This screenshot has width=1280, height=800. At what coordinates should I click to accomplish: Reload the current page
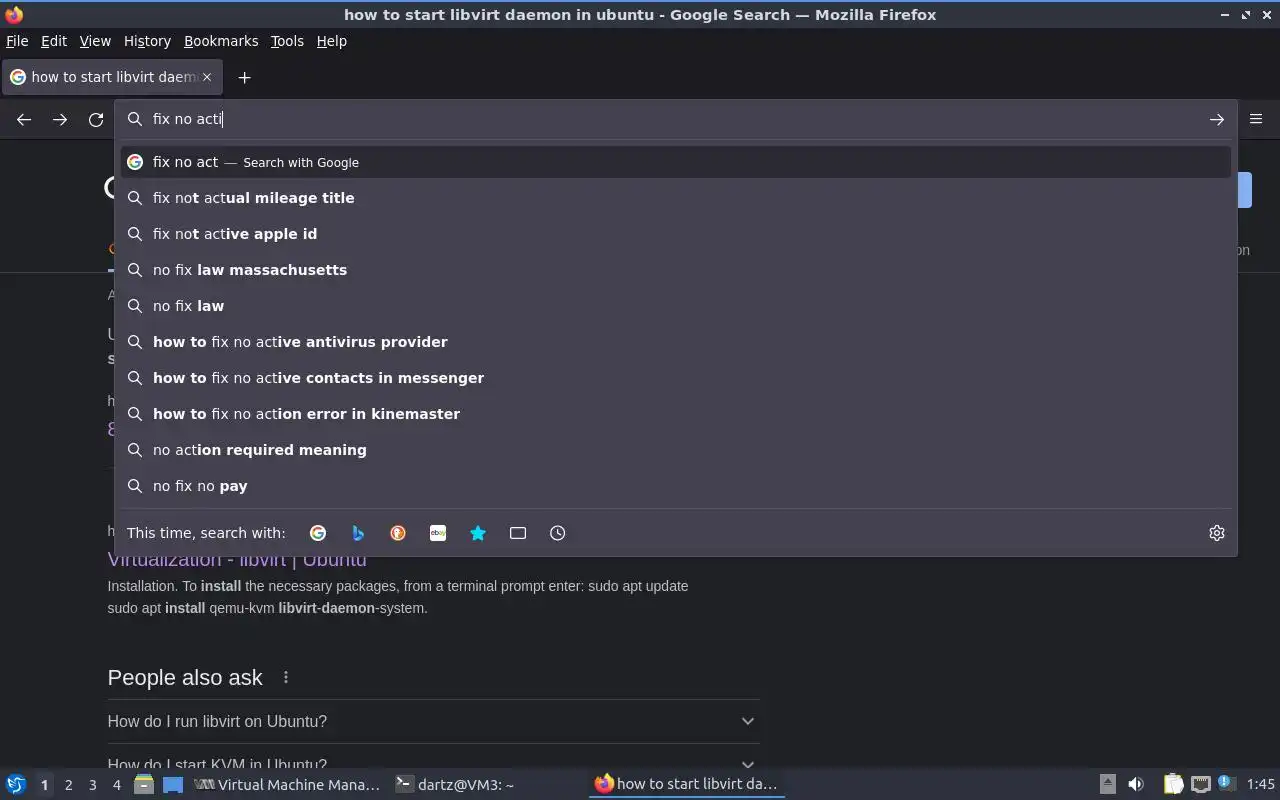click(96, 119)
